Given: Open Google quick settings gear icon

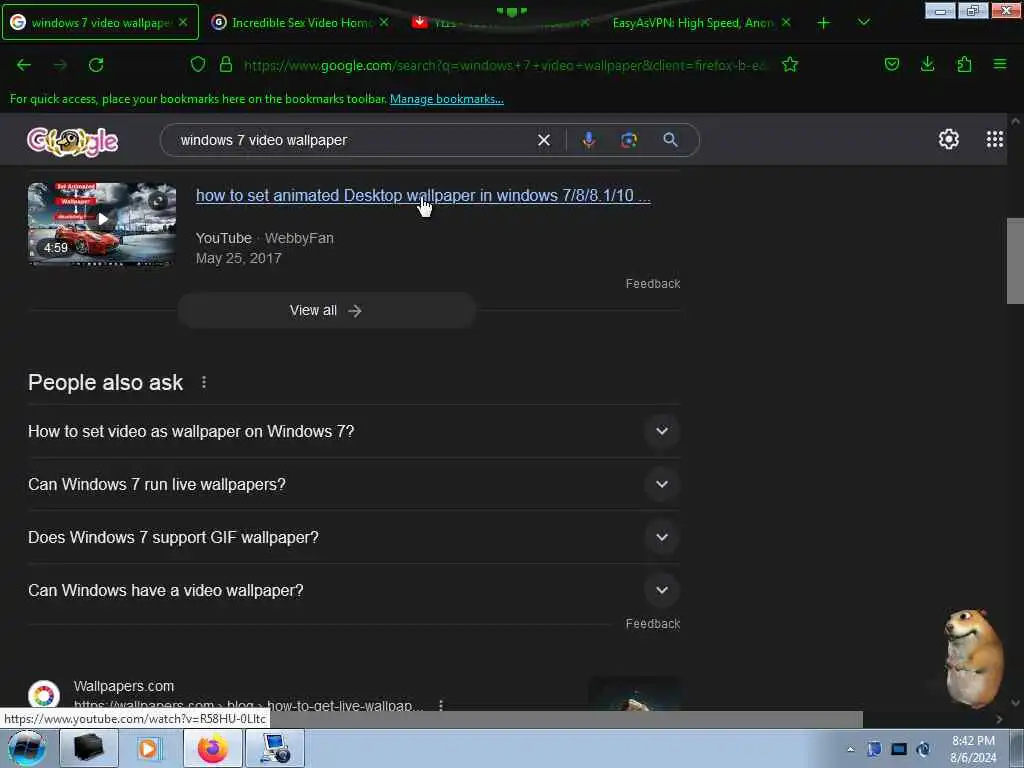Looking at the screenshot, I should (x=948, y=139).
